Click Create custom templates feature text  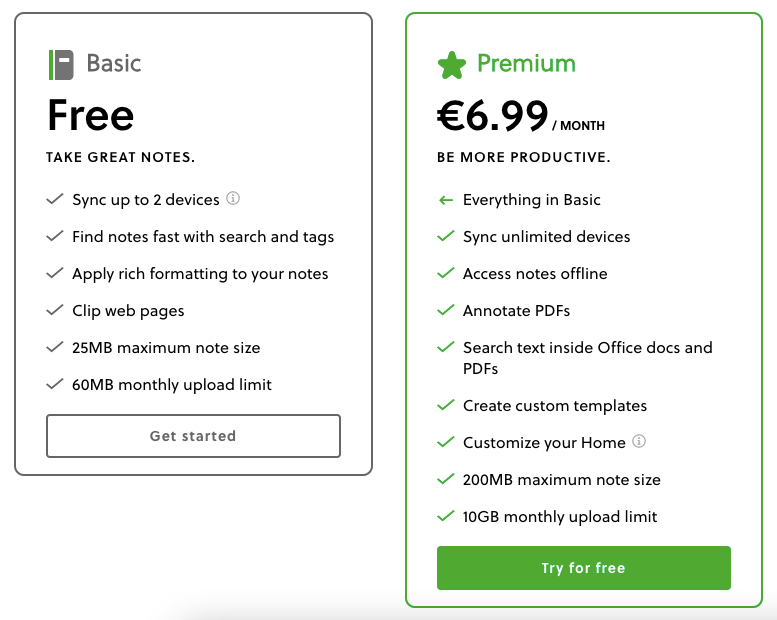555,406
